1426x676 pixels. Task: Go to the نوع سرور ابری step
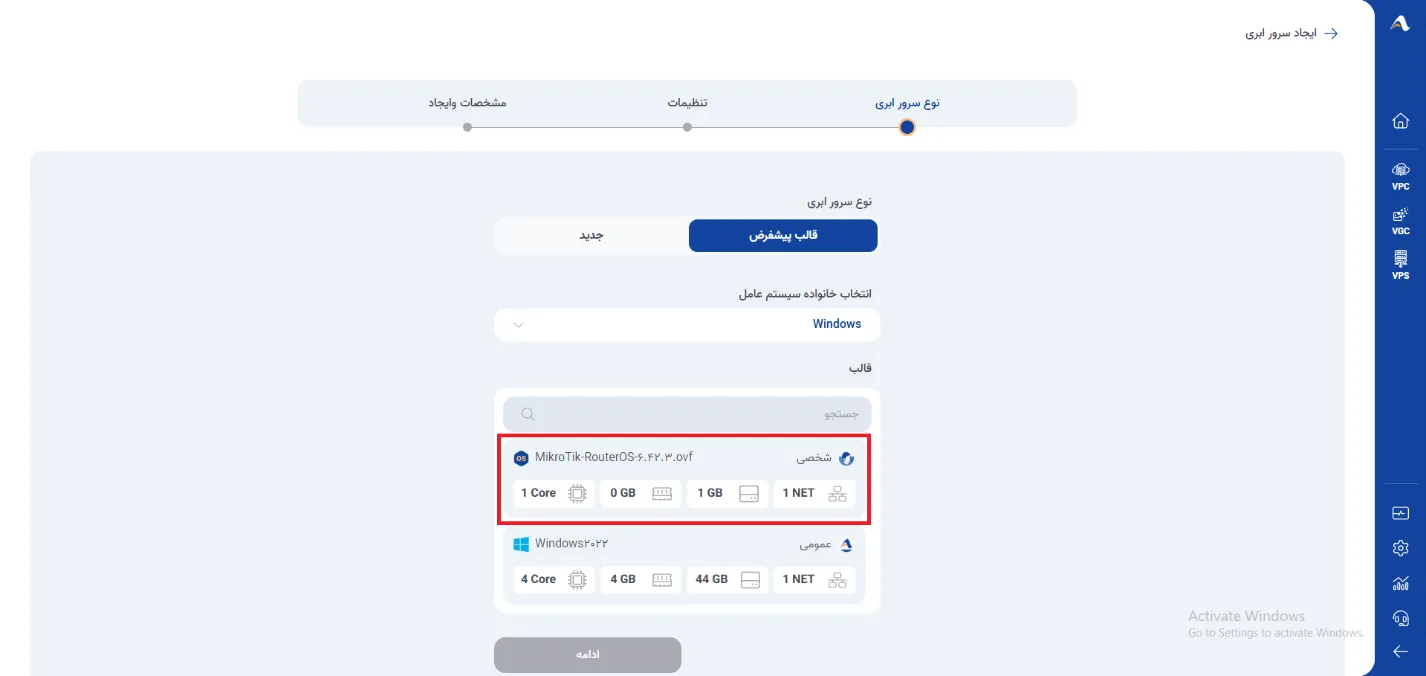point(907,103)
